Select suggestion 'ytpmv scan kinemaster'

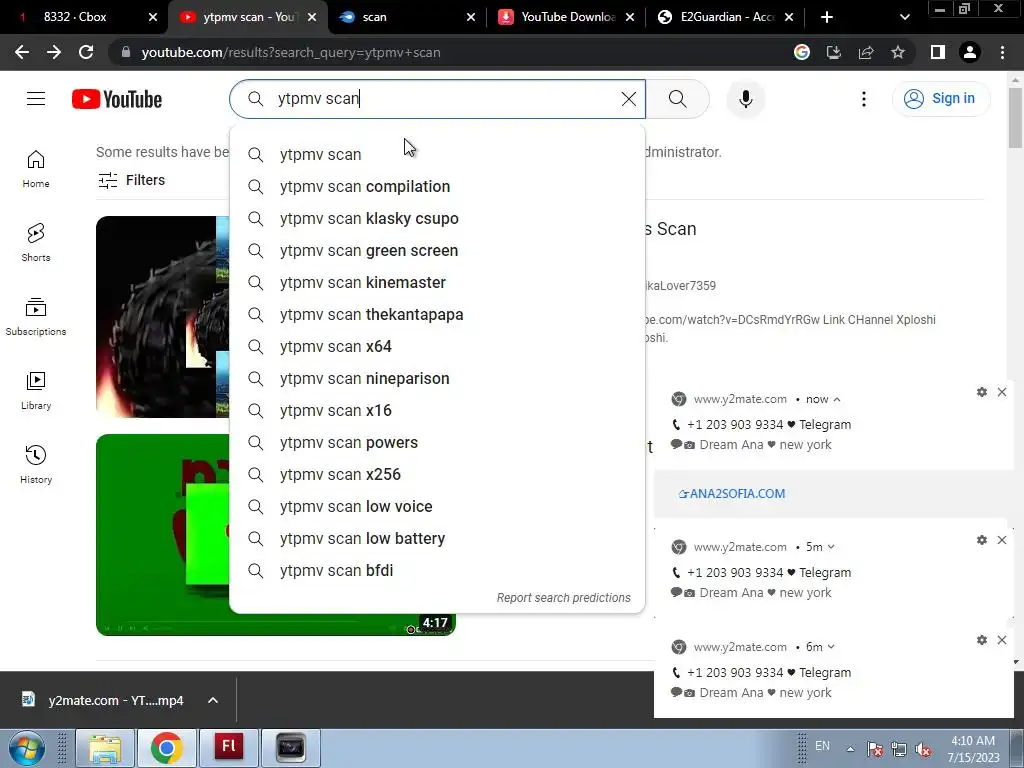coord(437,283)
